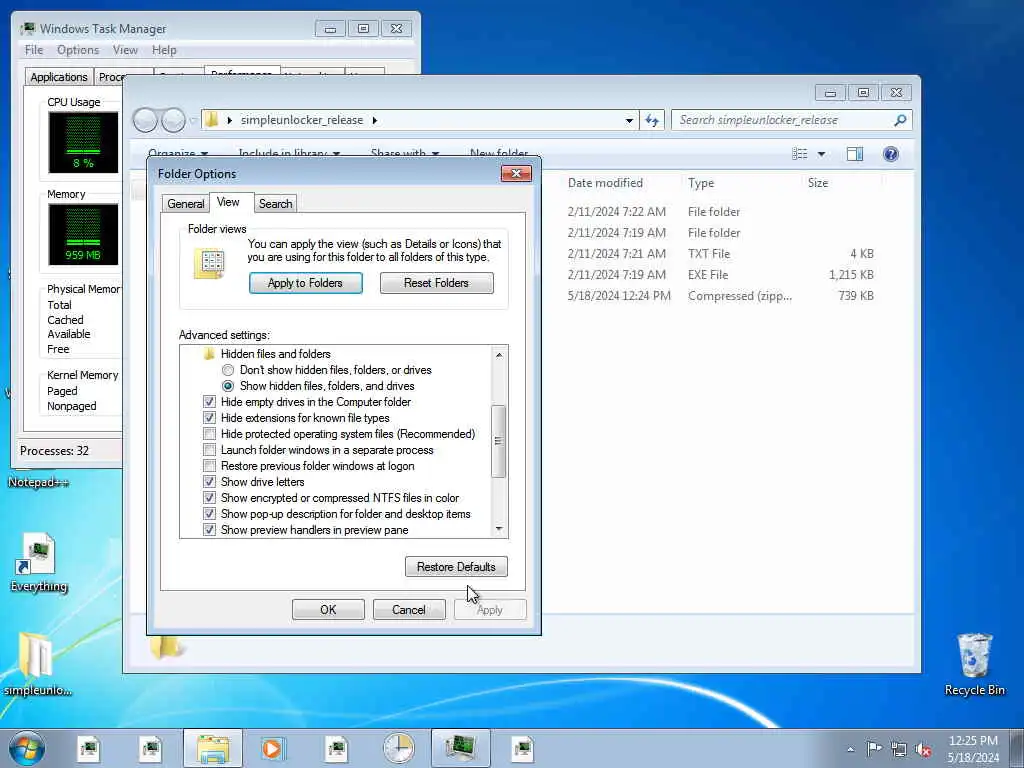
Task: Click Cancel in Folder Options
Action: tap(409, 609)
